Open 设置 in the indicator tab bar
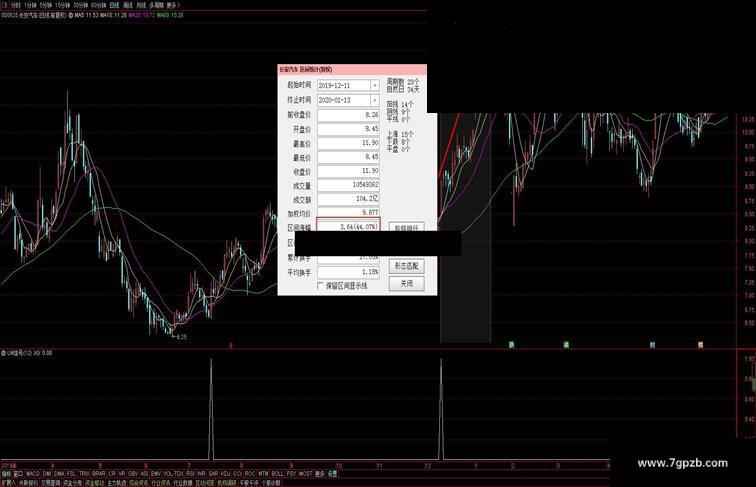This screenshot has width=756, height=487. (x=332, y=473)
